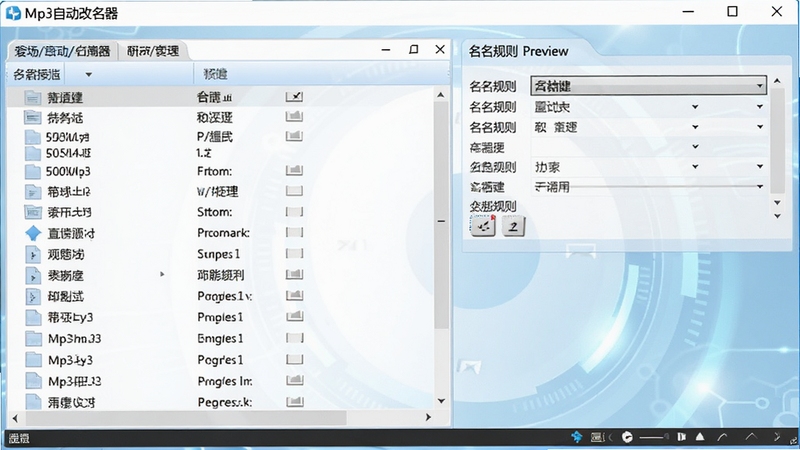Click the file icon in the Pmples 1 row
The image size is (800, 450).
[33, 317]
